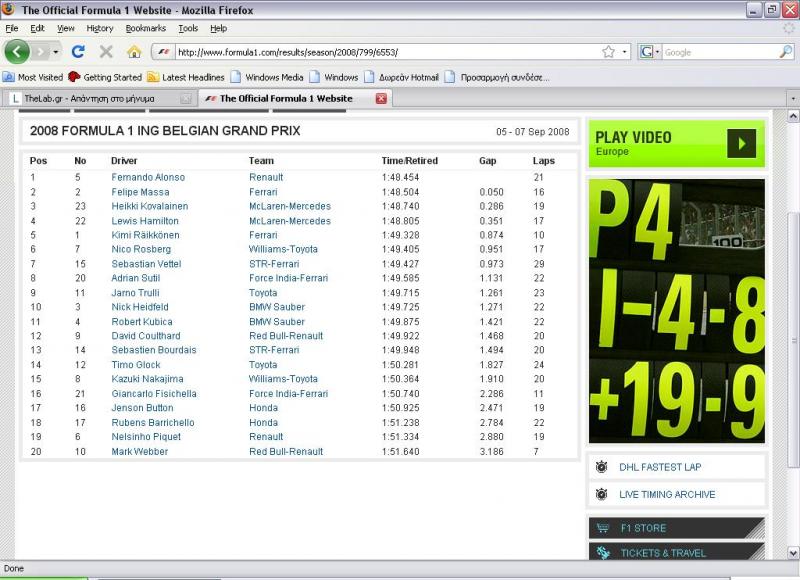Open the back/forward history dropdown arrow
This screenshot has width=800, height=580.
(x=56, y=52)
